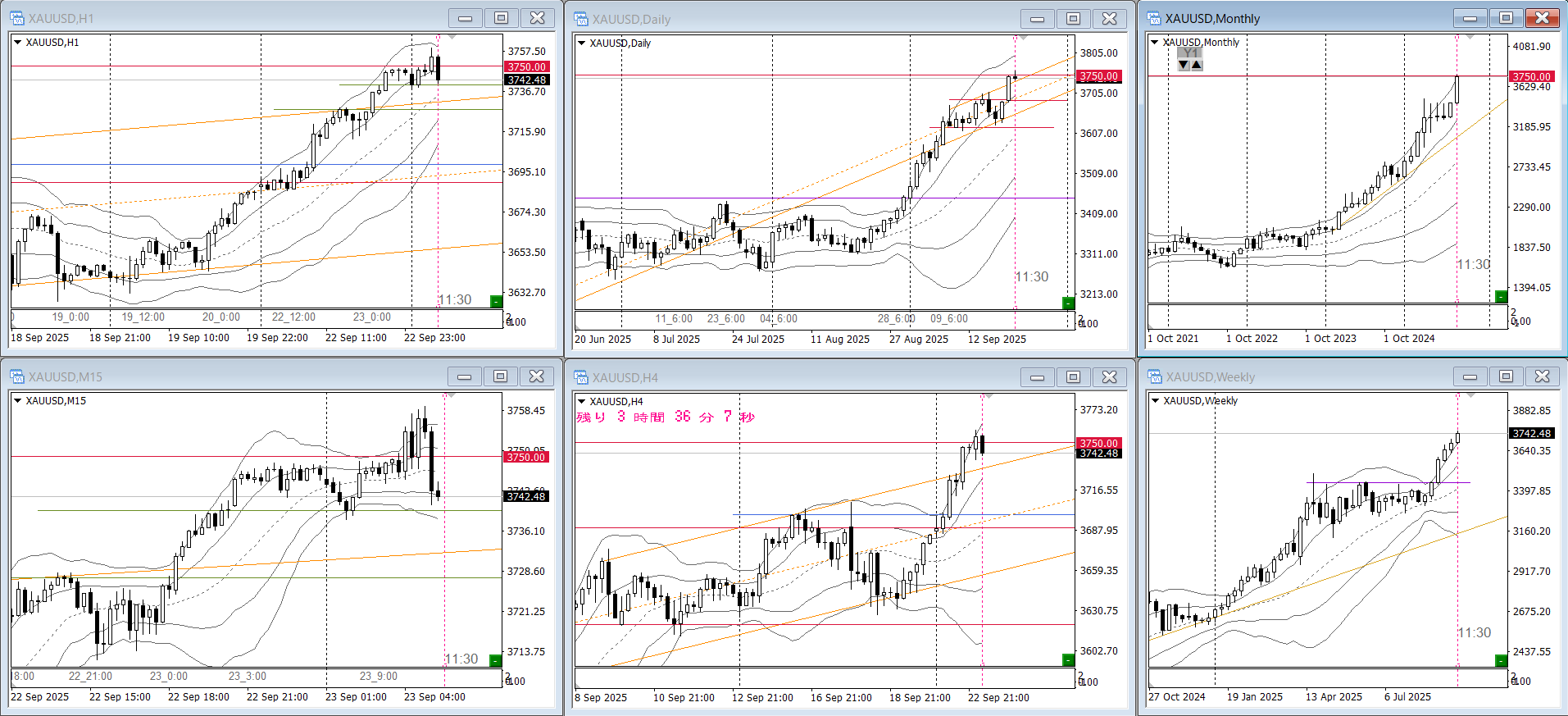Click the XAUUSD,M15 window title icon

(x=16, y=376)
